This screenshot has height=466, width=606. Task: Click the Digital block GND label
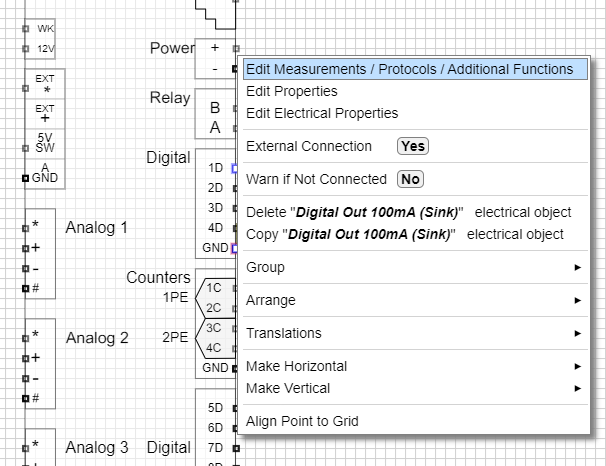215,248
